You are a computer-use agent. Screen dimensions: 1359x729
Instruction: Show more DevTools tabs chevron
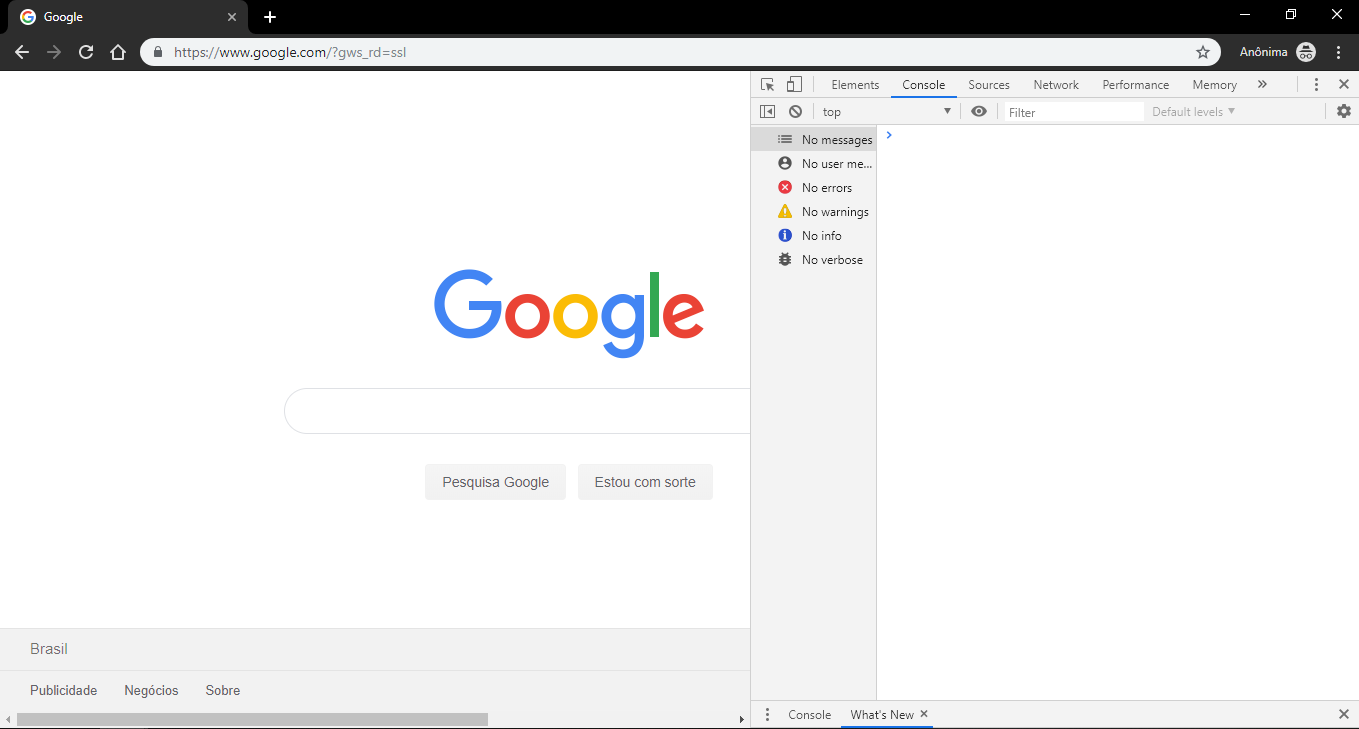(x=1262, y=85)
